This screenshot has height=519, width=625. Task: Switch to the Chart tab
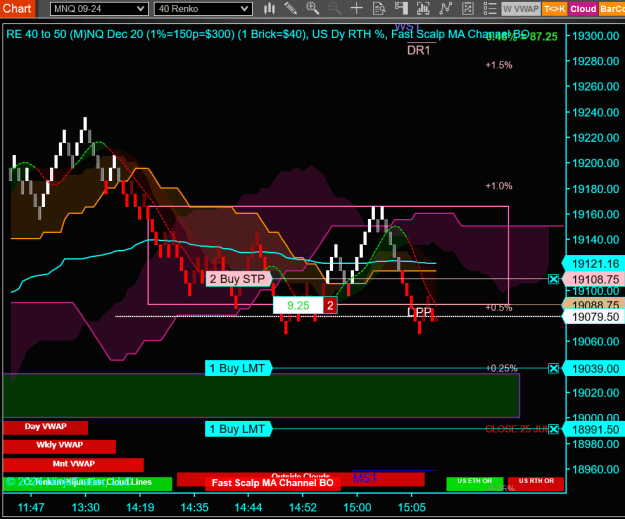[x=17, y=8]
